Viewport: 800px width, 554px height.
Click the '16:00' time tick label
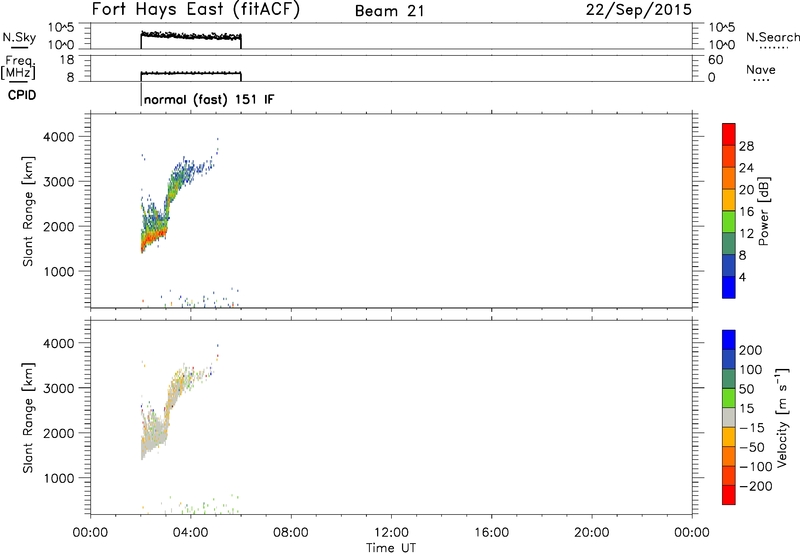(491, 533)
